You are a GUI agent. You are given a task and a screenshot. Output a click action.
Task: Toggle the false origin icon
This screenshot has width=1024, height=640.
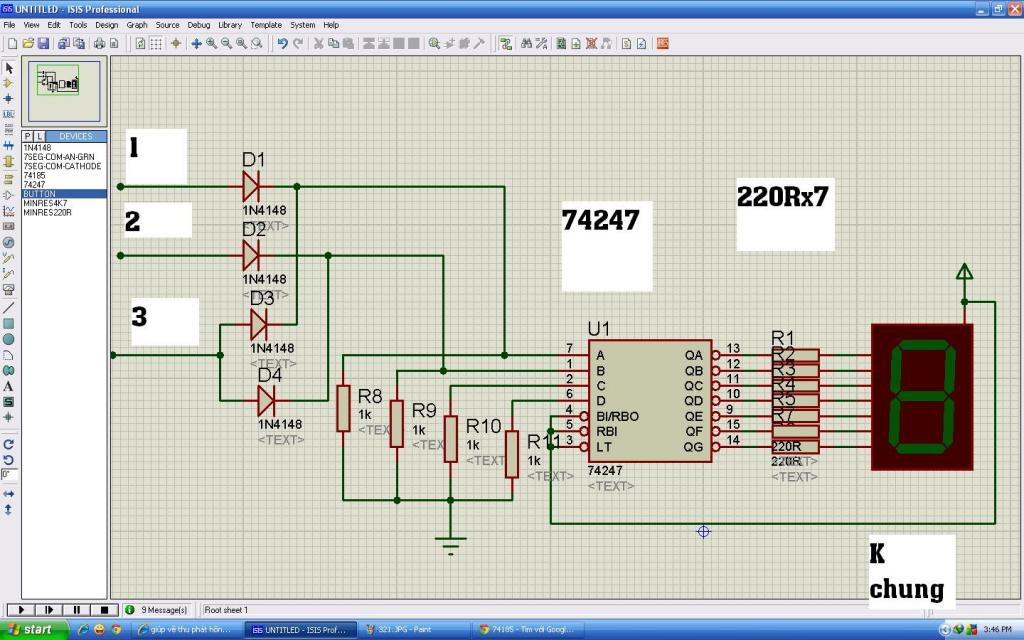[176, 44]
